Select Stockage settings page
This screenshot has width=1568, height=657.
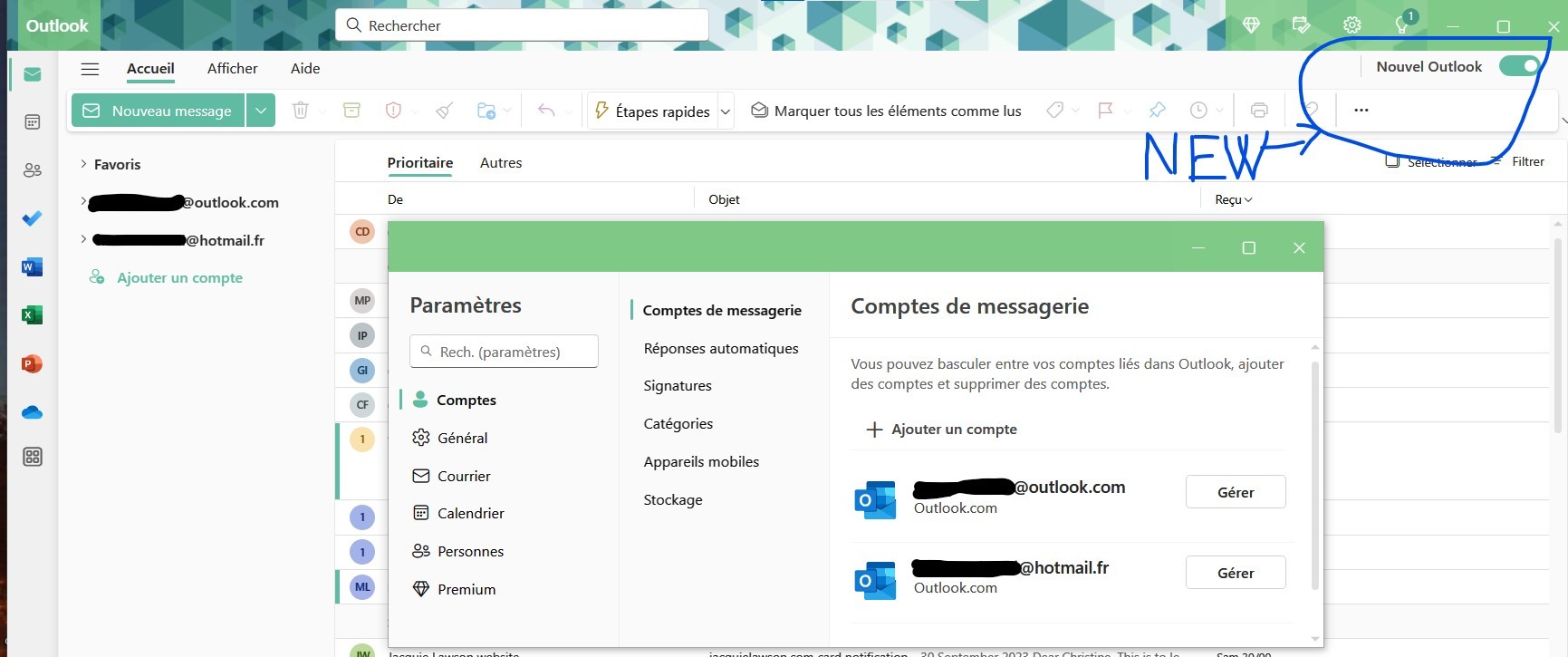click(673, 499)
